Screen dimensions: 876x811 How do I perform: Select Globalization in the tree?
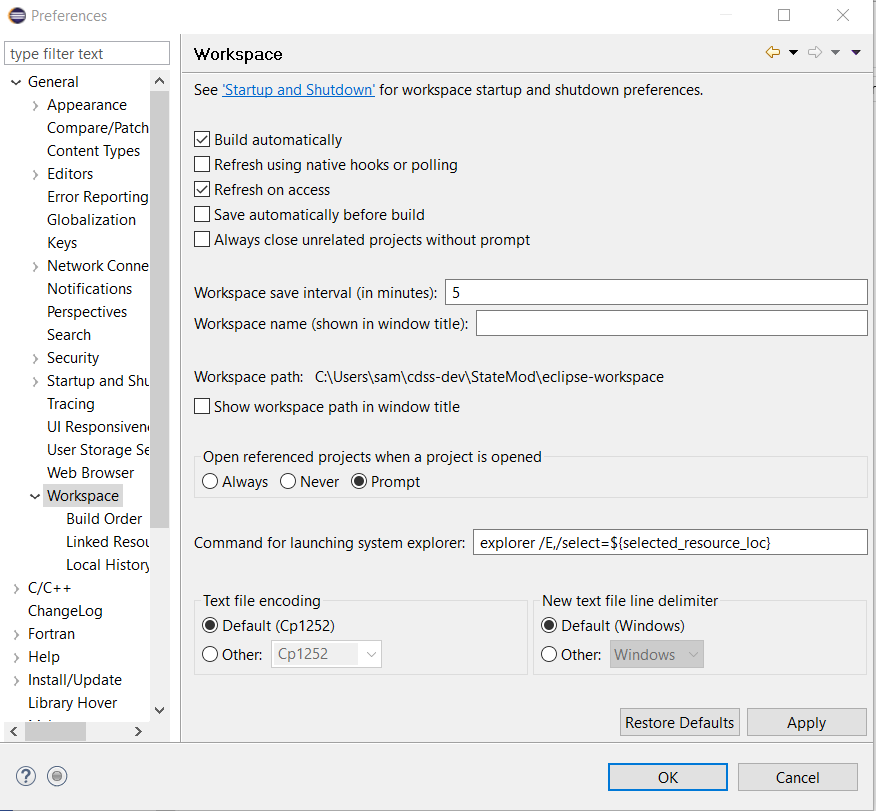[x=91, y=220]
